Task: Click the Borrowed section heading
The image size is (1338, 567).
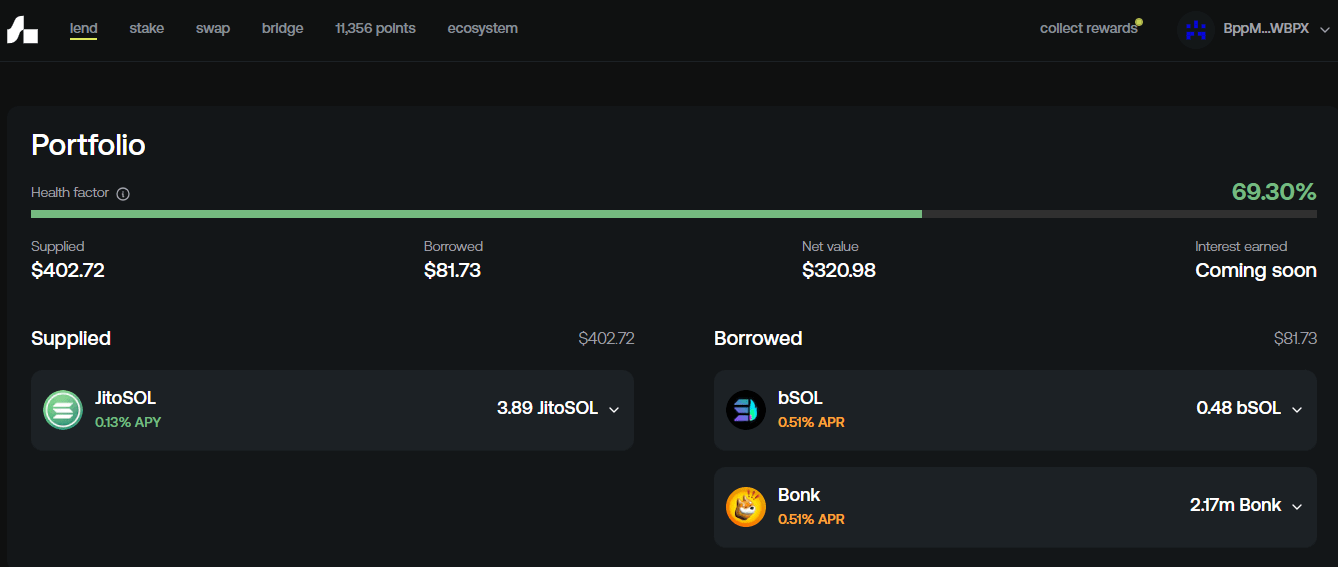Action: tap(758, 338)
